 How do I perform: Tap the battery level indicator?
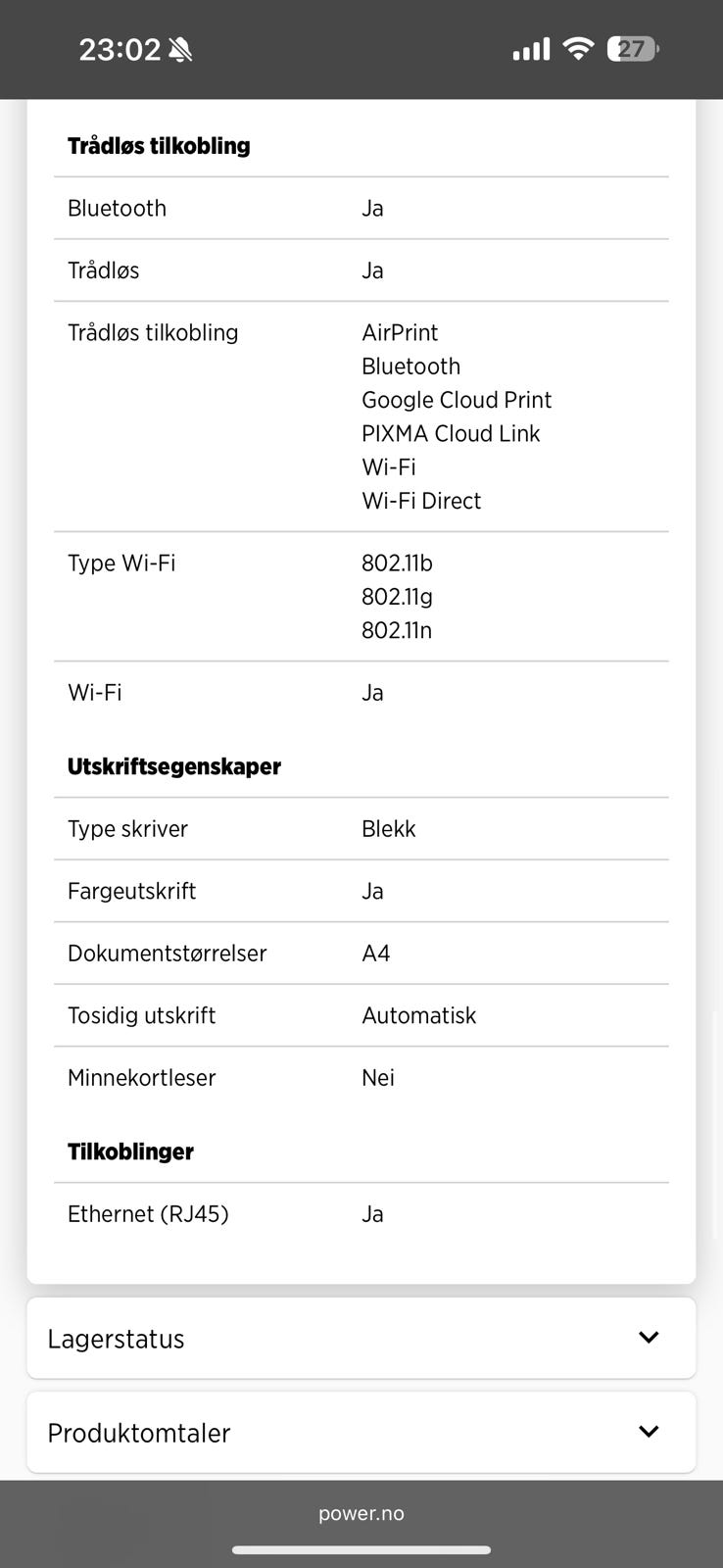(x=633, y=49)
